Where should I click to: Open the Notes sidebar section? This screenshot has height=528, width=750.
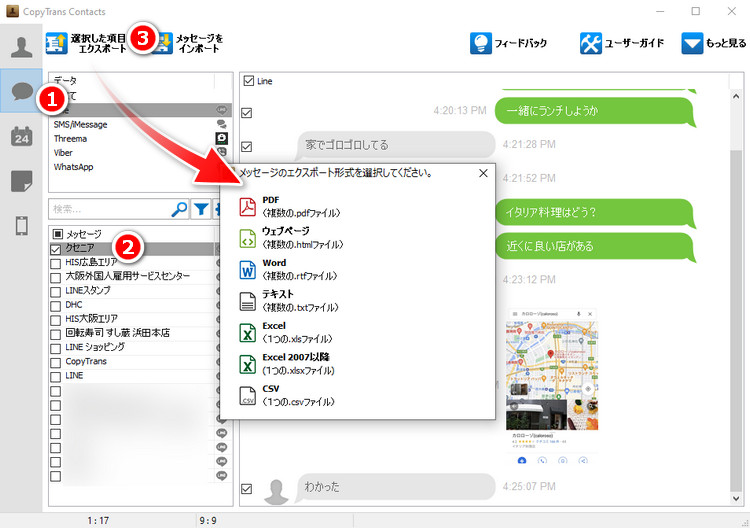point(22,181)
